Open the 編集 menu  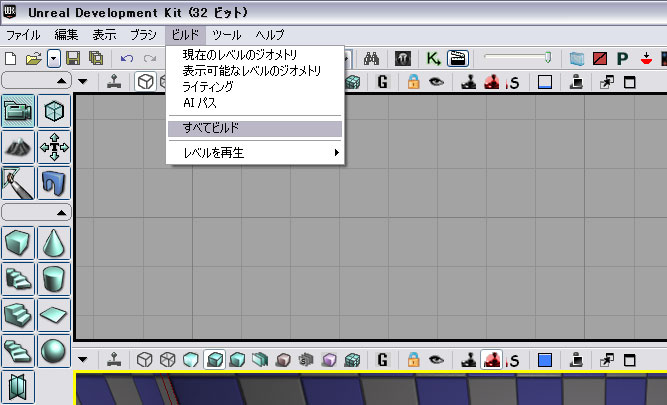click(66, 35)
